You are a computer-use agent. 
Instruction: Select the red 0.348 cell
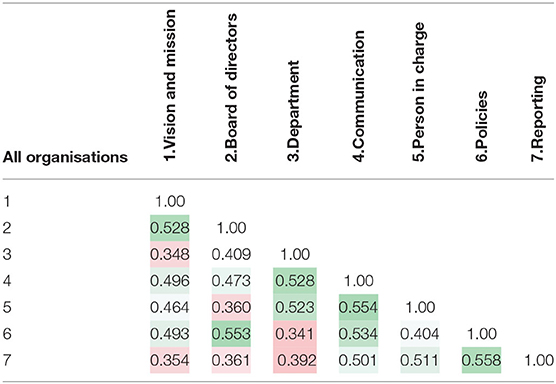(x=169, y=254)
